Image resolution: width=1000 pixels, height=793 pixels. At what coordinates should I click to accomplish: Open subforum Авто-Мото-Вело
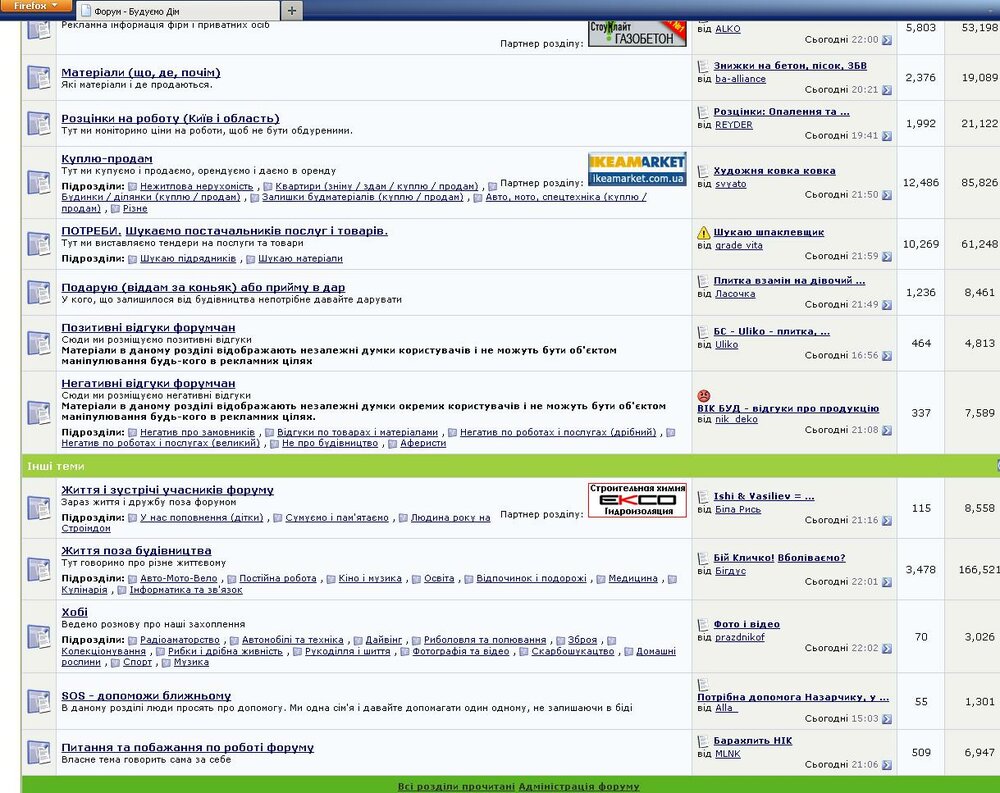pyautogui.click(x=179, y=578)
